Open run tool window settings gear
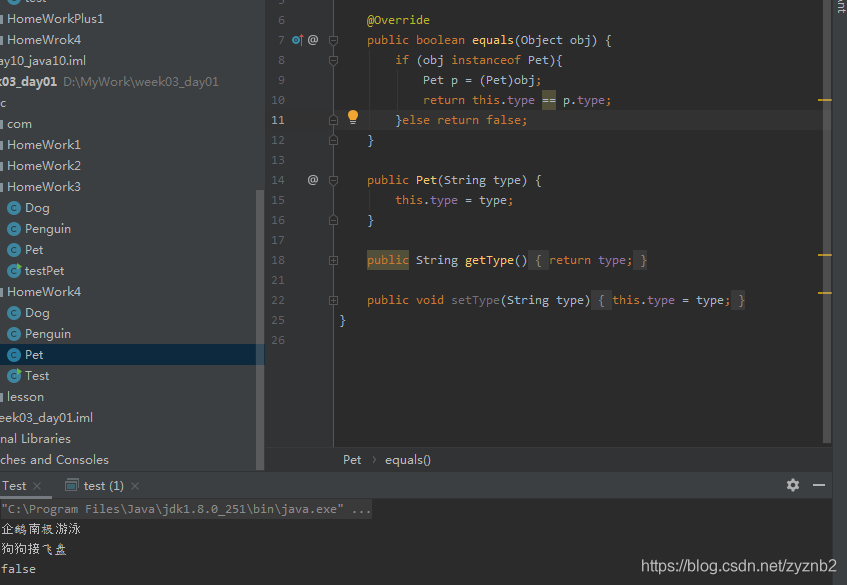This screenshot has height=585, width=847. (x=792, y=485)
